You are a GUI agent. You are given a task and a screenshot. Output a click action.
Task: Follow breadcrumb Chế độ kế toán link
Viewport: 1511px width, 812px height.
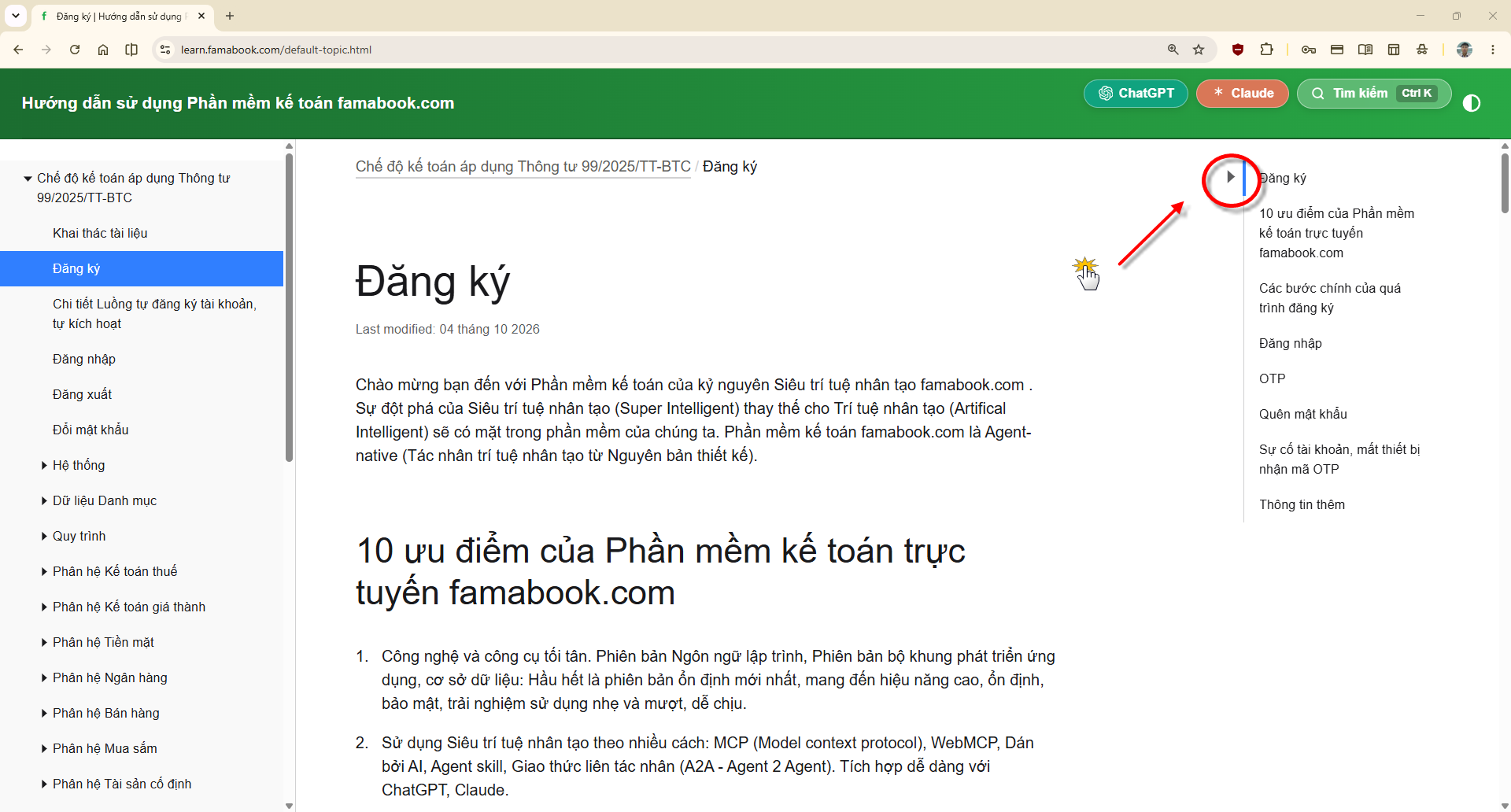pos(523,166)
